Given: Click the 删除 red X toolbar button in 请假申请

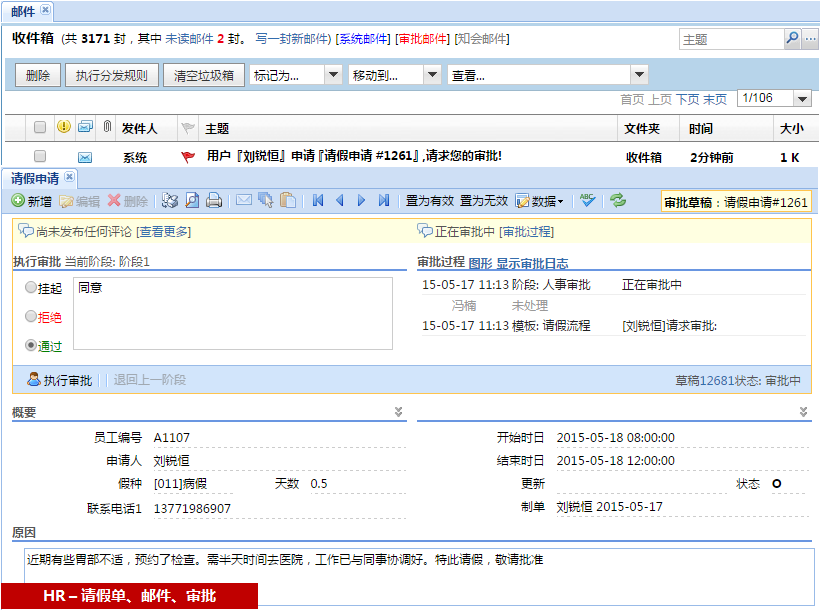Looking at the screenshot, I should click(x=127, y=201).
